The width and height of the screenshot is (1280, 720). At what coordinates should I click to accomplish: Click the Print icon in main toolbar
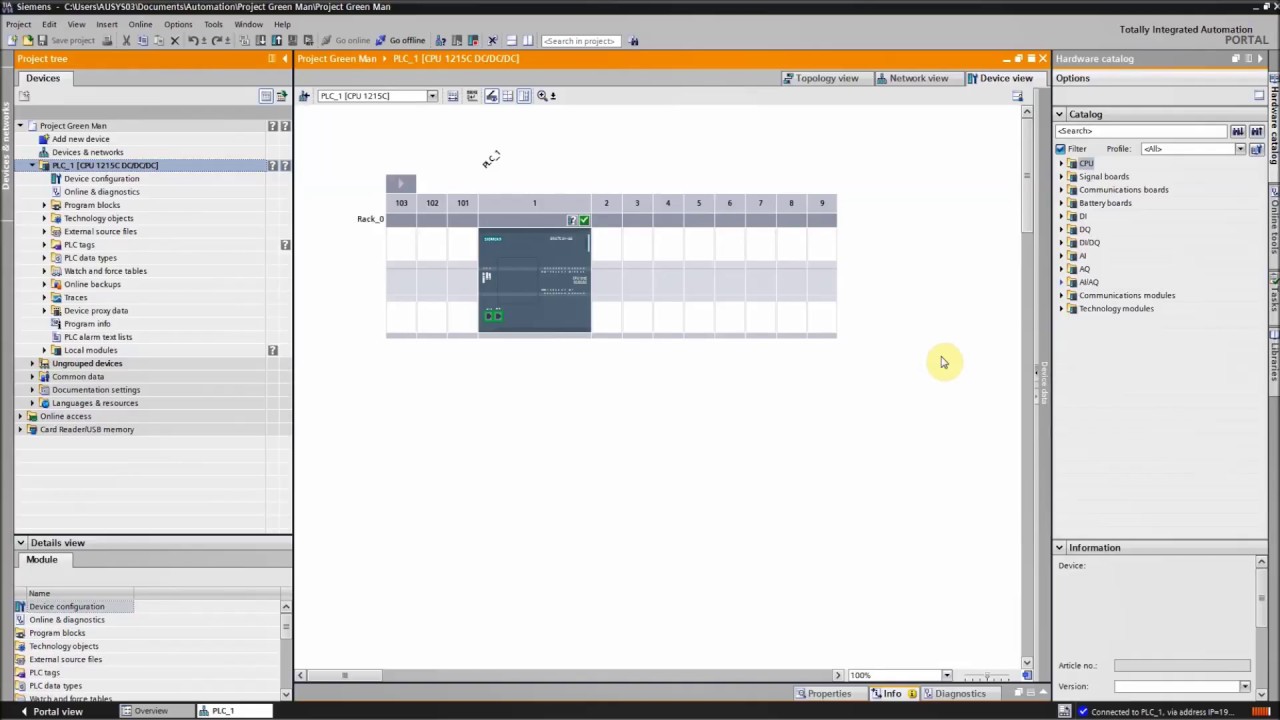pyautogui.click(x=107, y=41)
